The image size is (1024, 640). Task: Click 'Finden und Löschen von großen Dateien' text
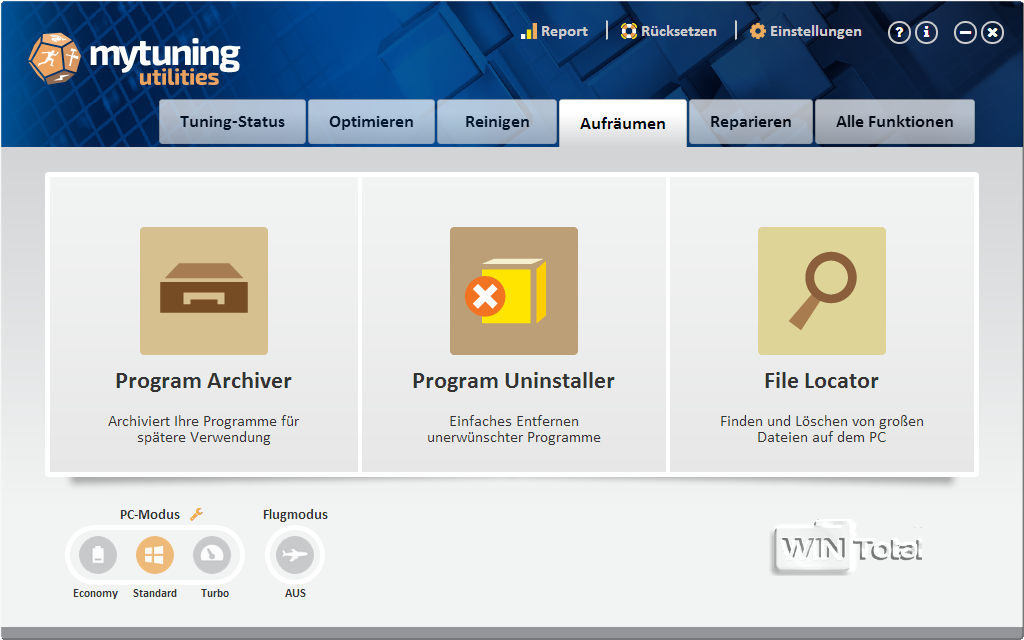822,429
